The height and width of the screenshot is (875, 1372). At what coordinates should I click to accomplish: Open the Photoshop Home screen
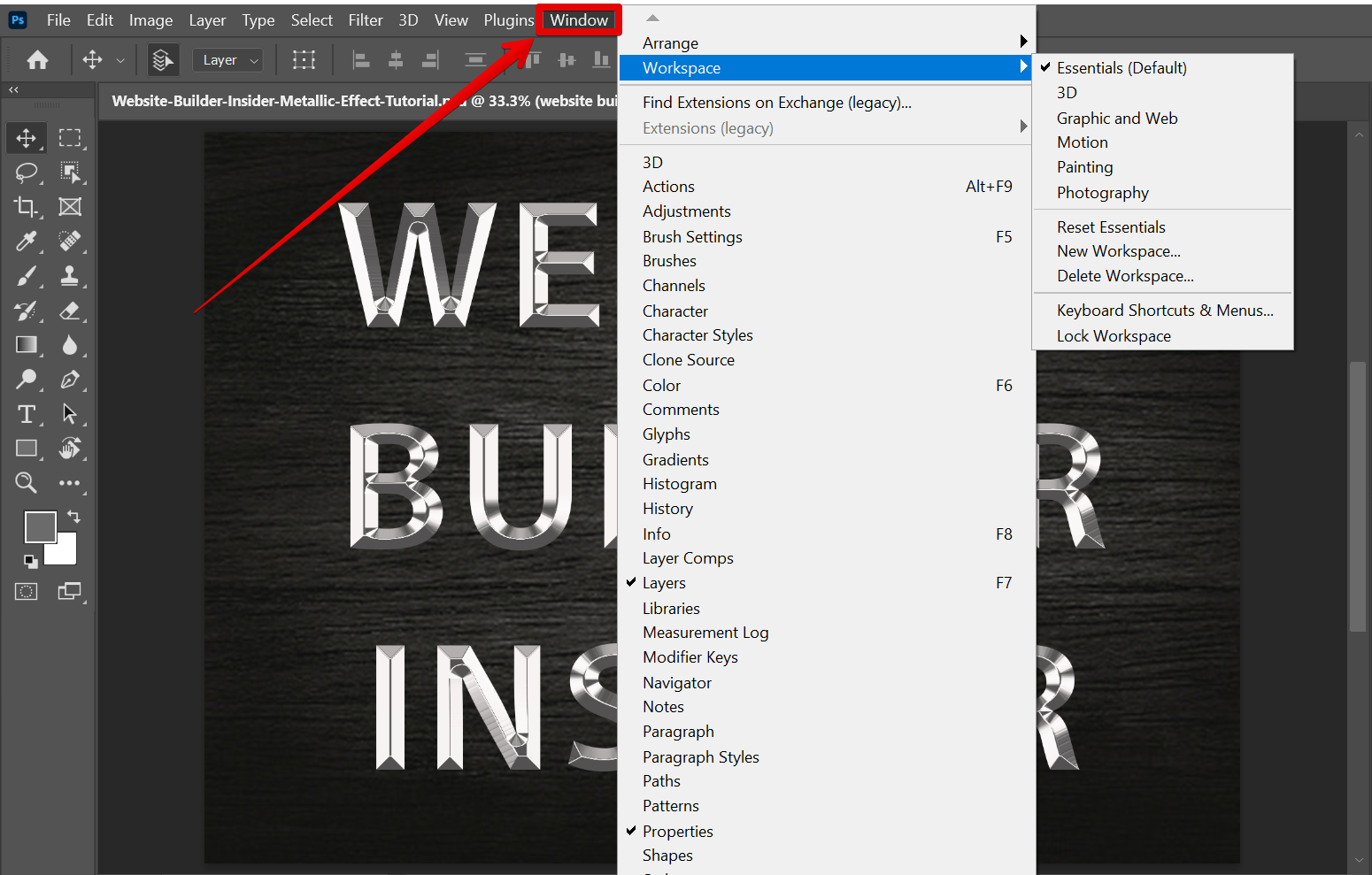36,59
